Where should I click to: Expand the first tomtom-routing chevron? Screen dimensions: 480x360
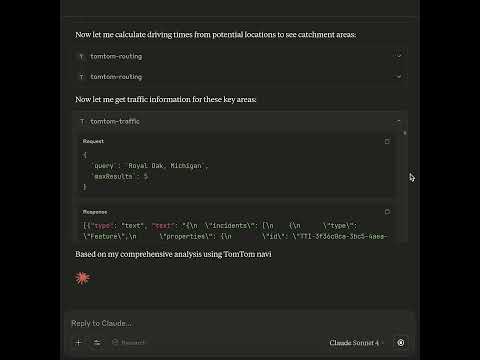pos(399,56)
